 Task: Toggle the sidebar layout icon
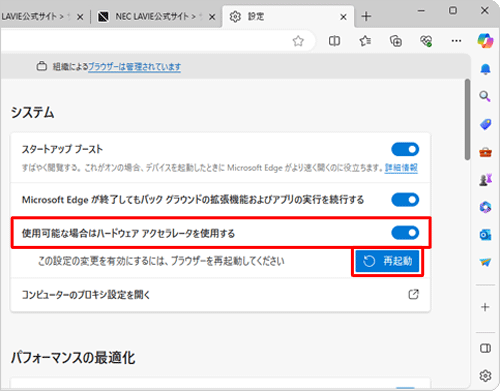point(485,348)
